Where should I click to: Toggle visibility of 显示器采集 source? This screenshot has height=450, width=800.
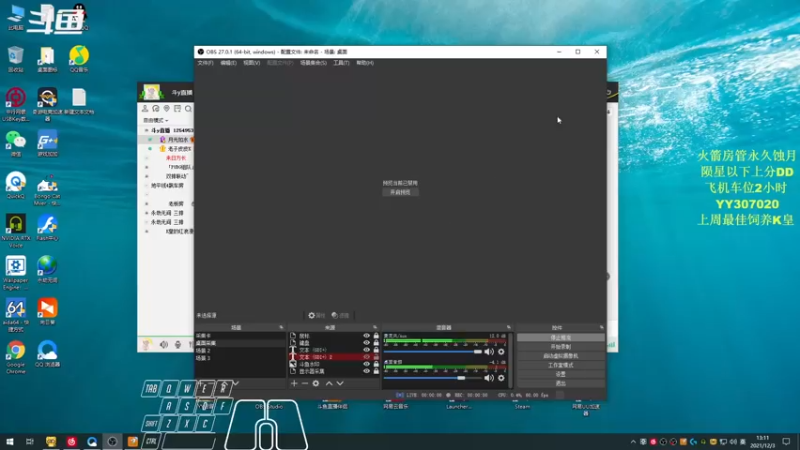click(366, 371)
